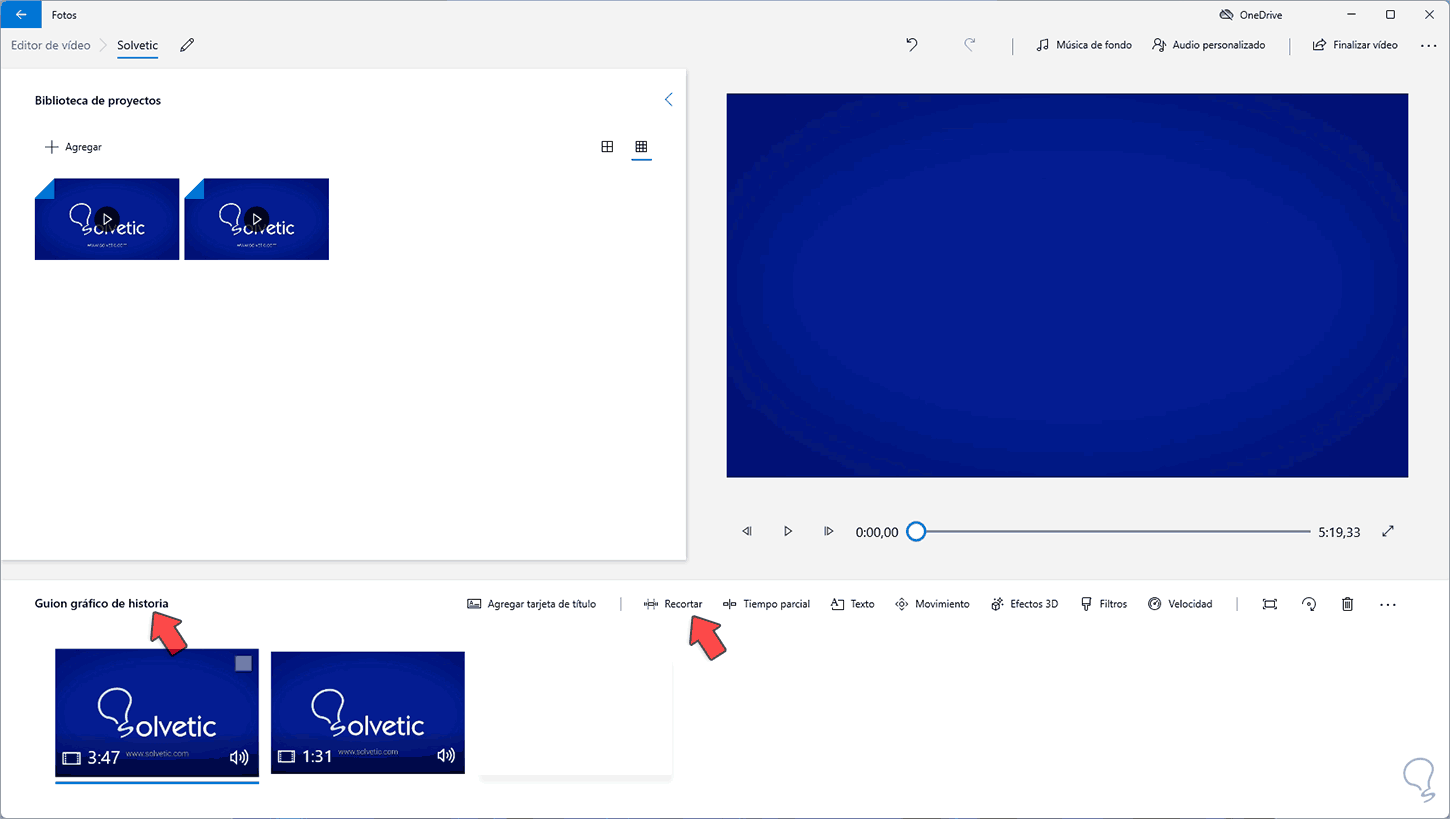Open the Movimiento tool
The image size is (1450, 819).
(x=932, y=604)
